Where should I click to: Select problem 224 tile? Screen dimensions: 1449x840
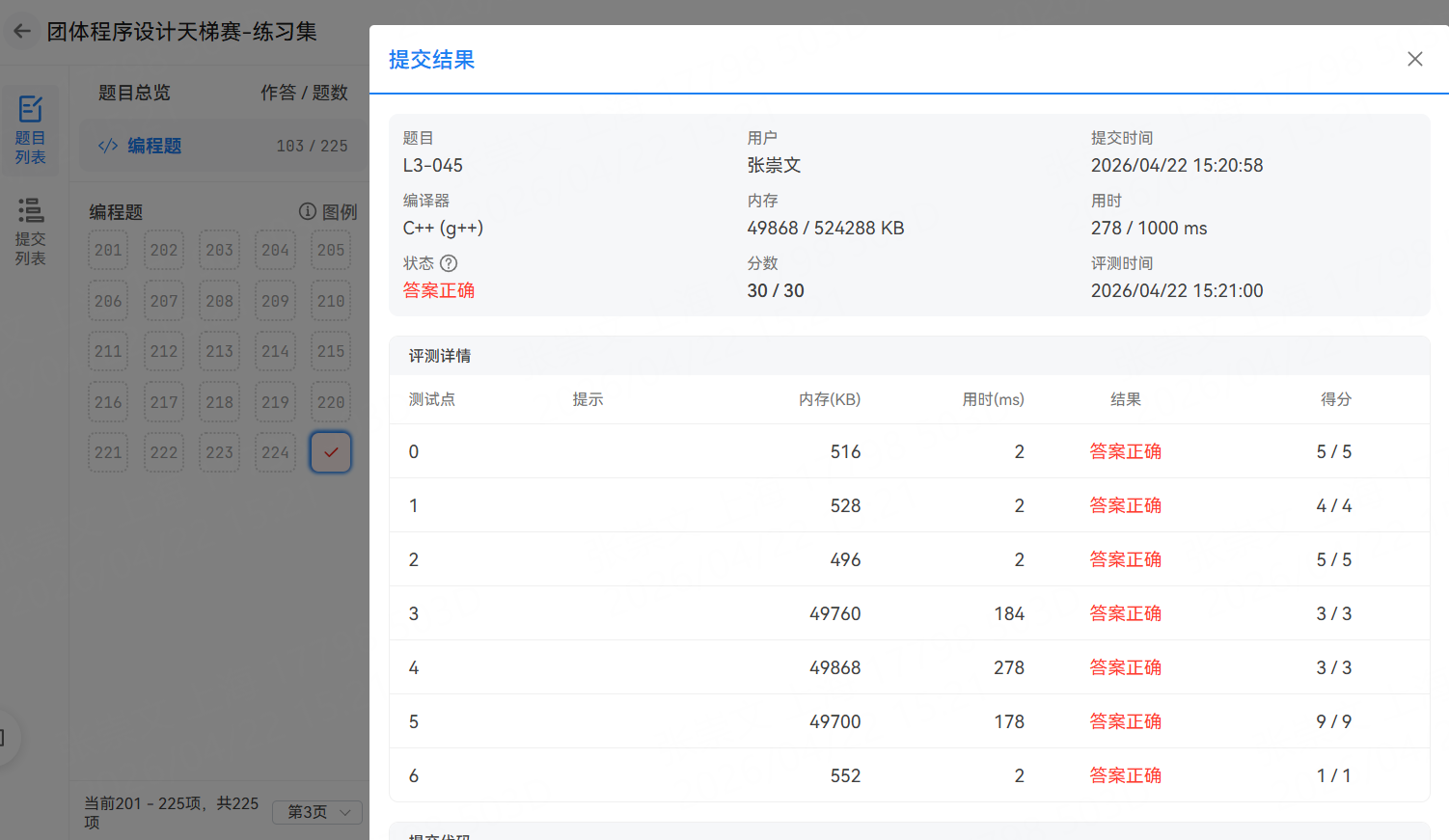point(275,452)
